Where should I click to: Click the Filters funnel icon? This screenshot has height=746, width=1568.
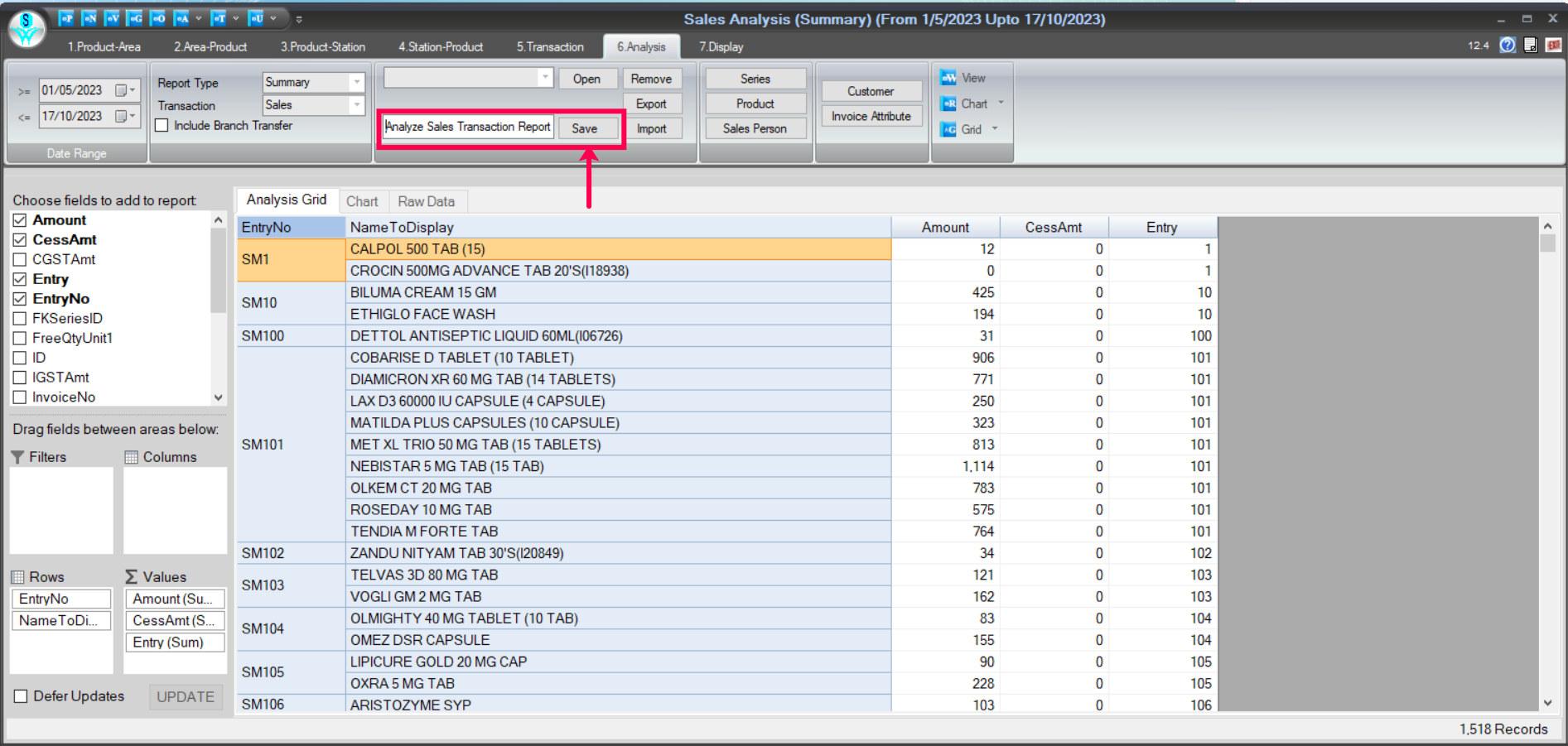point(17,457)
